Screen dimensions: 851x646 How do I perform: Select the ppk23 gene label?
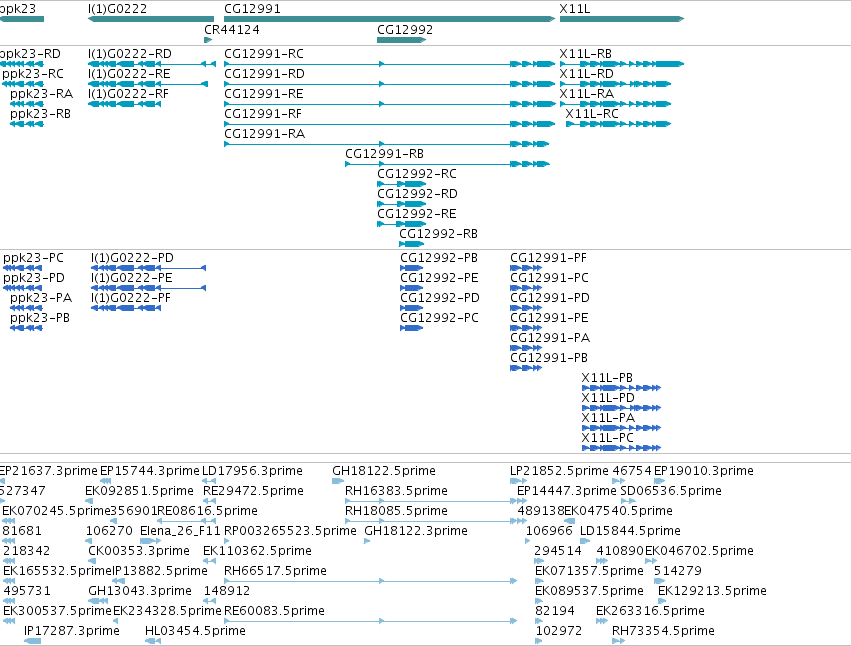point(18,9)
